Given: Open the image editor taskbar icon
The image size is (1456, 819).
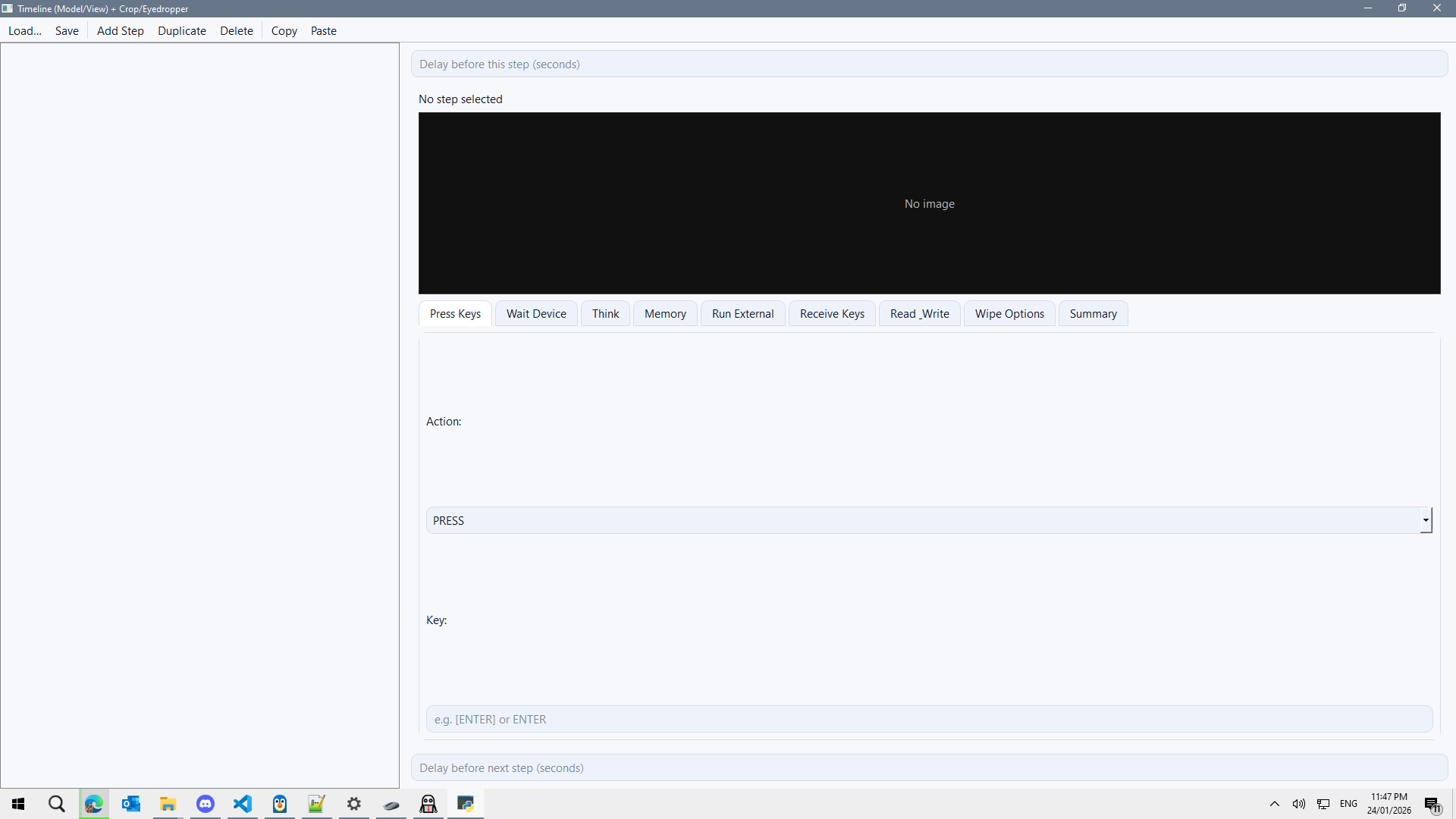Looking at the screenshot, I should pyautogui.click(x=316, y=804).
